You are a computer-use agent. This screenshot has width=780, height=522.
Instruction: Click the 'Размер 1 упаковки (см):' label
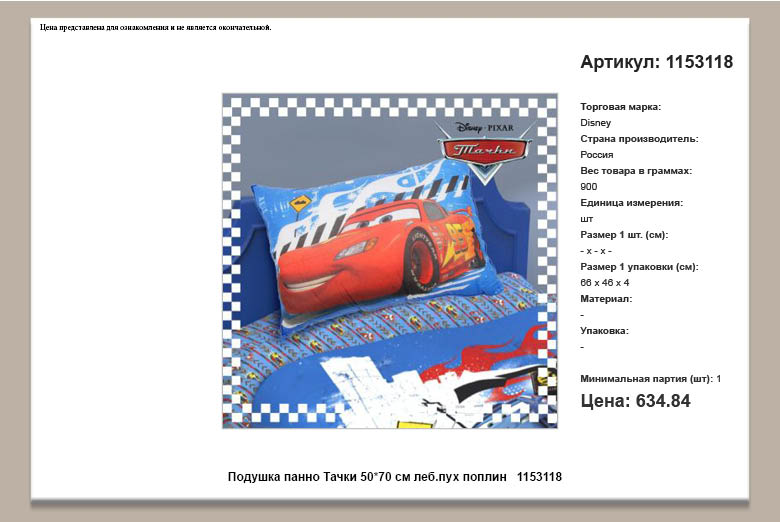pyautogui.click(x=639, y=267)
